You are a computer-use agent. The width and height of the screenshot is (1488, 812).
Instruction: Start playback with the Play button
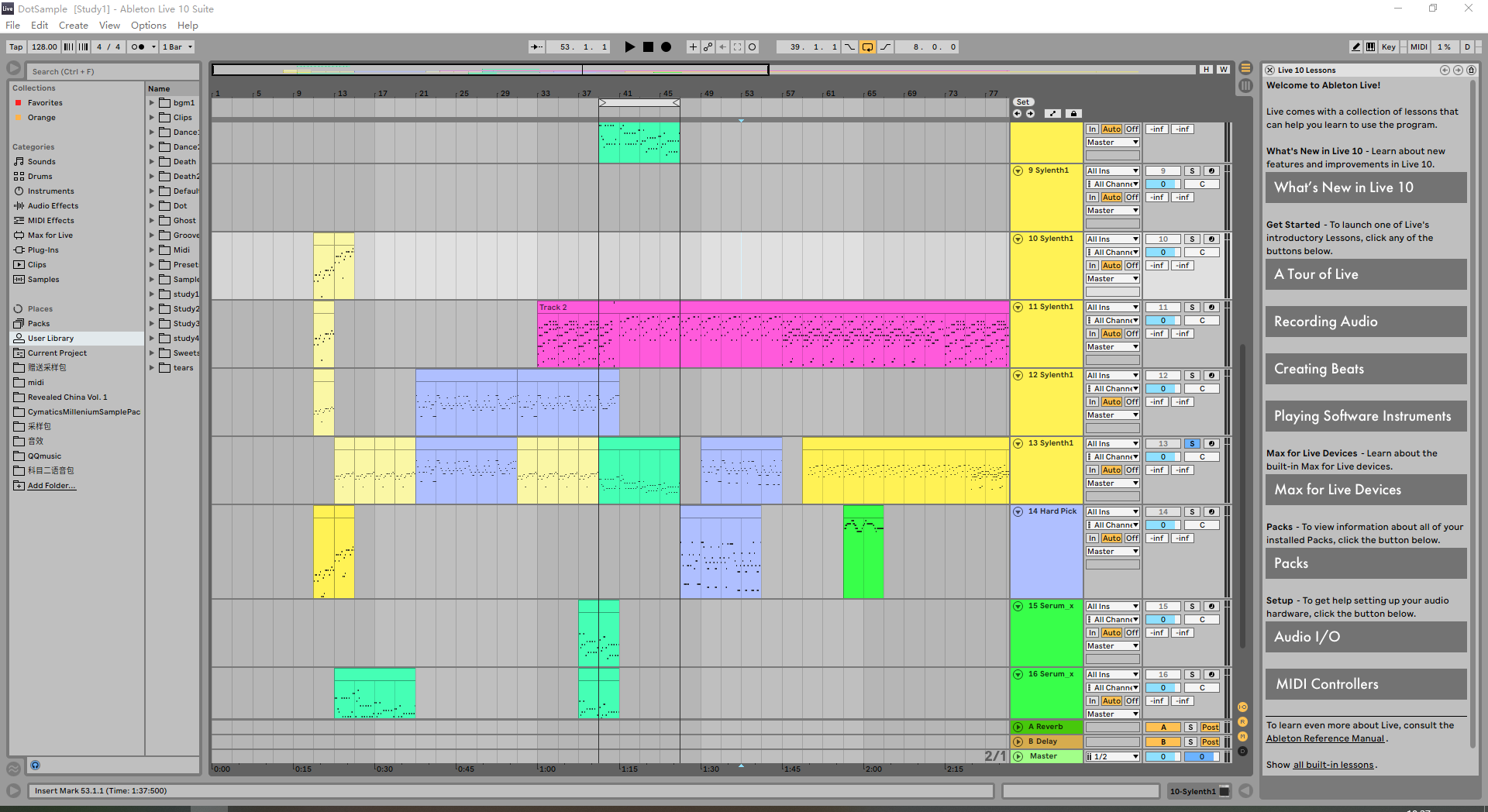point(629,47)
